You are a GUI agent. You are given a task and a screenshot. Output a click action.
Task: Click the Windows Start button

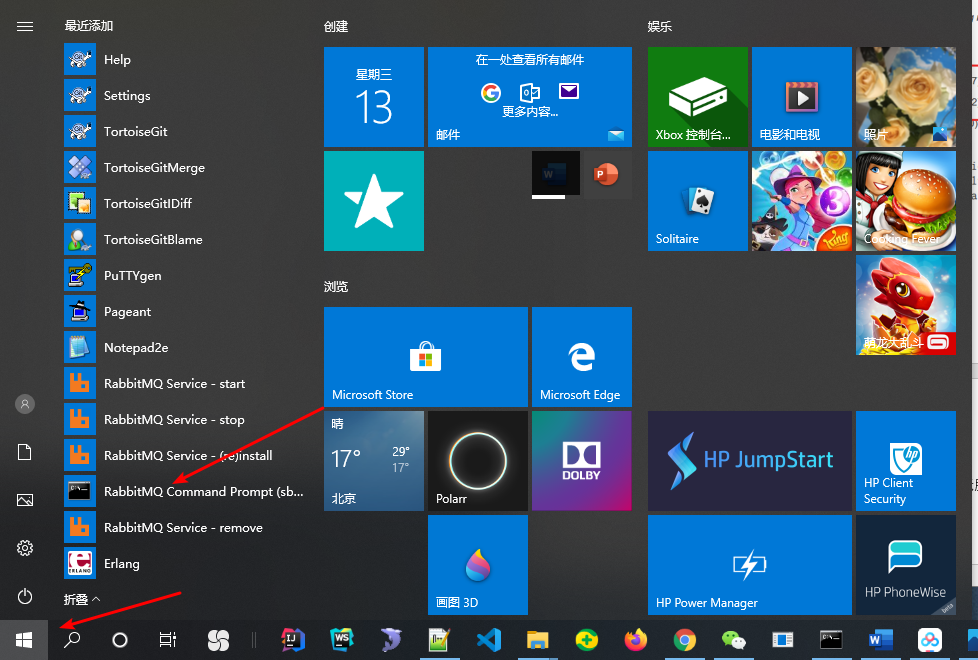[24, 640]
